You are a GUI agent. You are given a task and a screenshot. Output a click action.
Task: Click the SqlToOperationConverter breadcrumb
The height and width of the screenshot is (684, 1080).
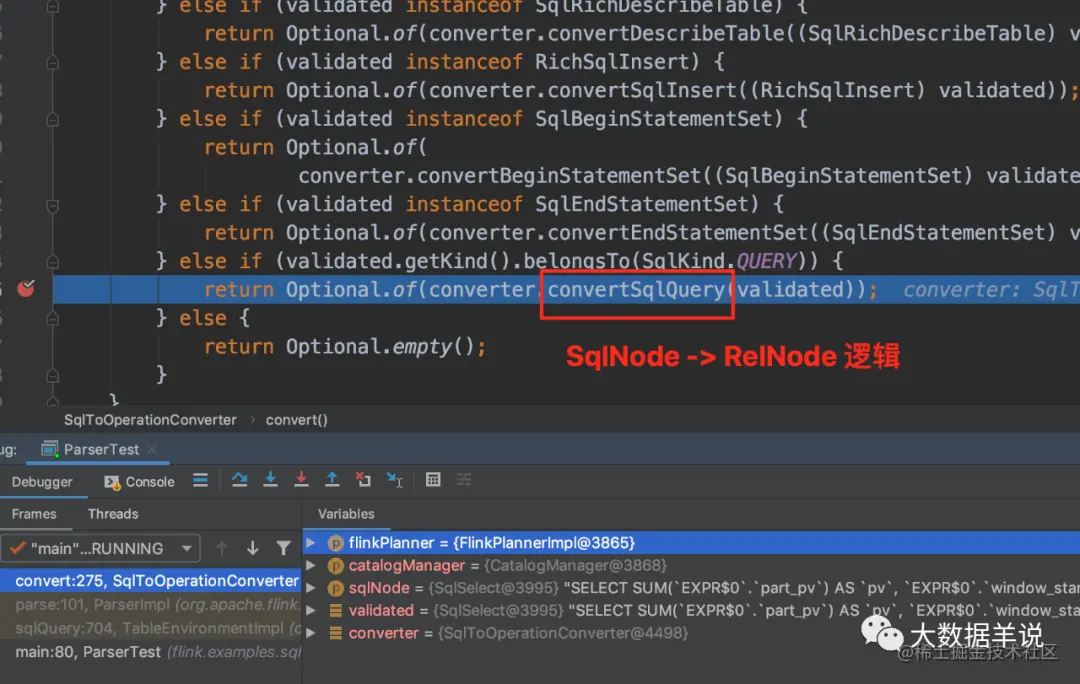(150, 420)
